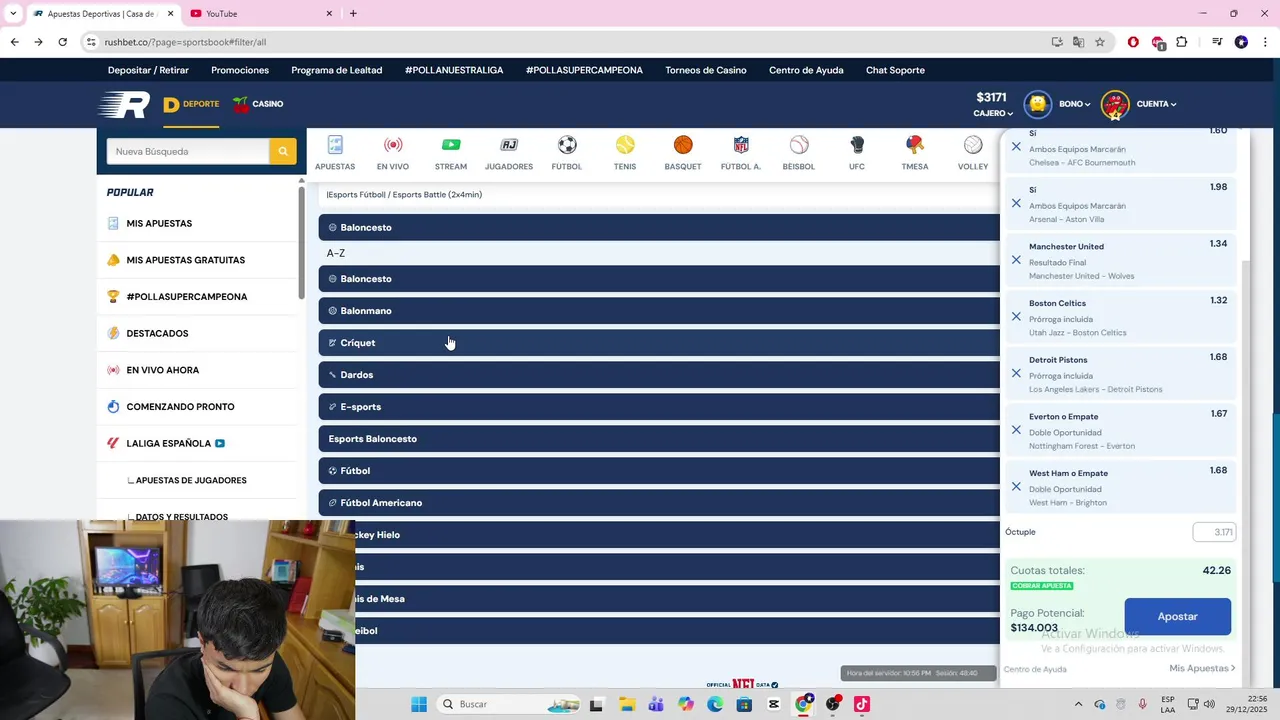Remove the Lakers - Detroit Pistons selection
The width and height of the screenshot is (1280, 720).
pyautogui.click(x=1016, y=373)
